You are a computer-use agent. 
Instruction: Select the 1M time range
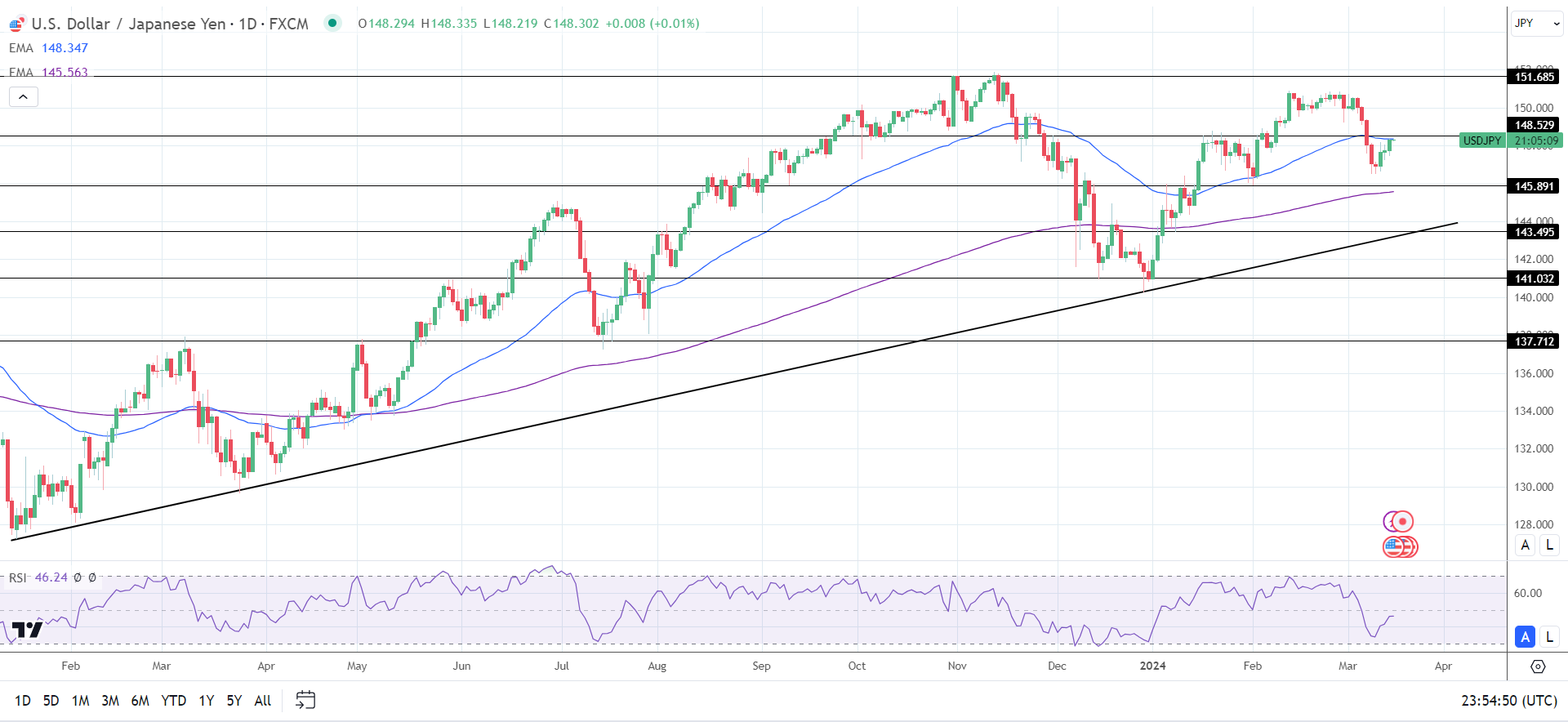coord(80,701)
